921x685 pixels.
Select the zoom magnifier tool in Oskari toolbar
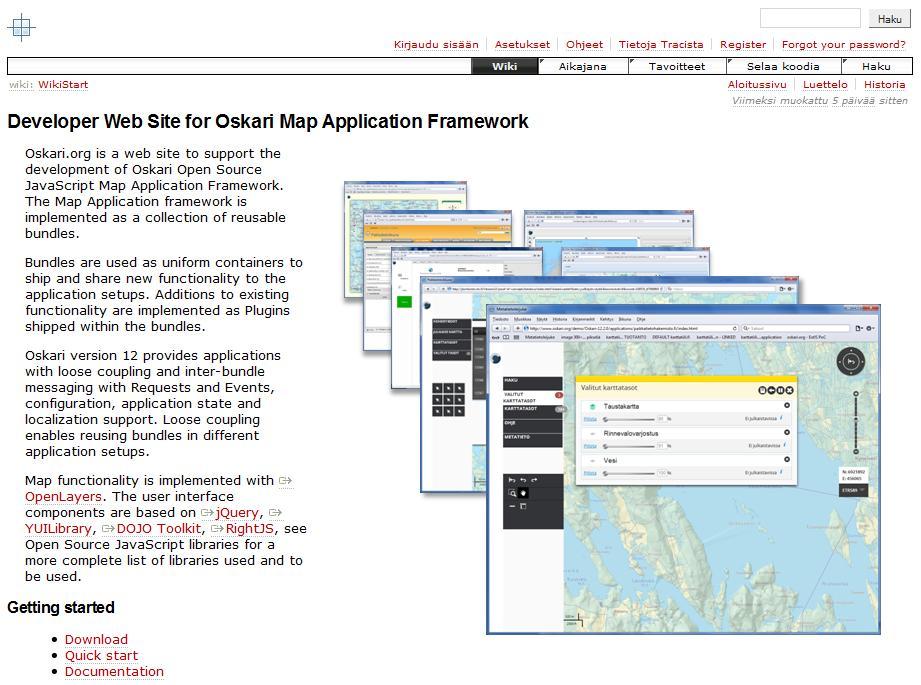coord(512,493)
